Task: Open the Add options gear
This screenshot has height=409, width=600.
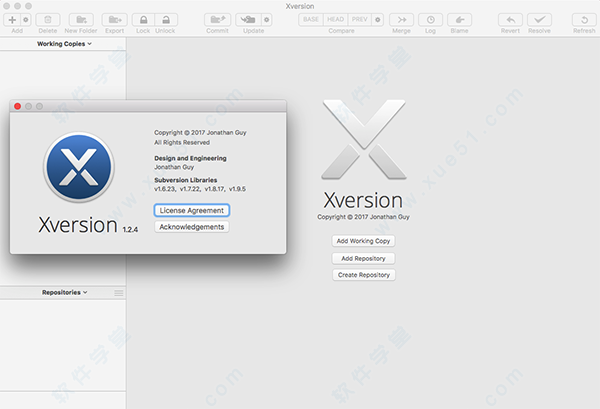Action: pos(26,20)
